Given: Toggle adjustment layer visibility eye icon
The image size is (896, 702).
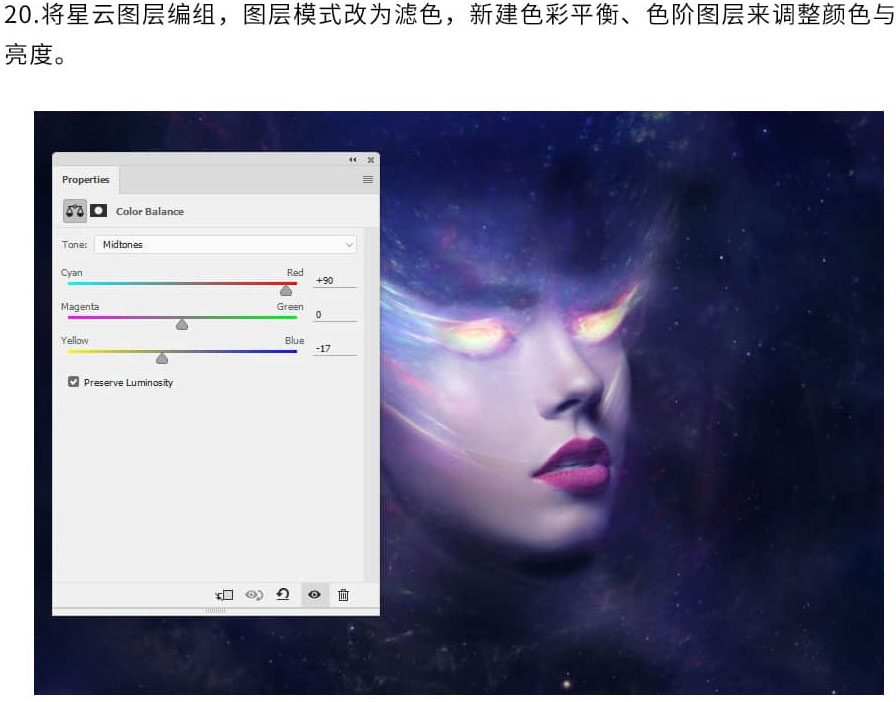Looking at the screenshot, I should (314, 595).
